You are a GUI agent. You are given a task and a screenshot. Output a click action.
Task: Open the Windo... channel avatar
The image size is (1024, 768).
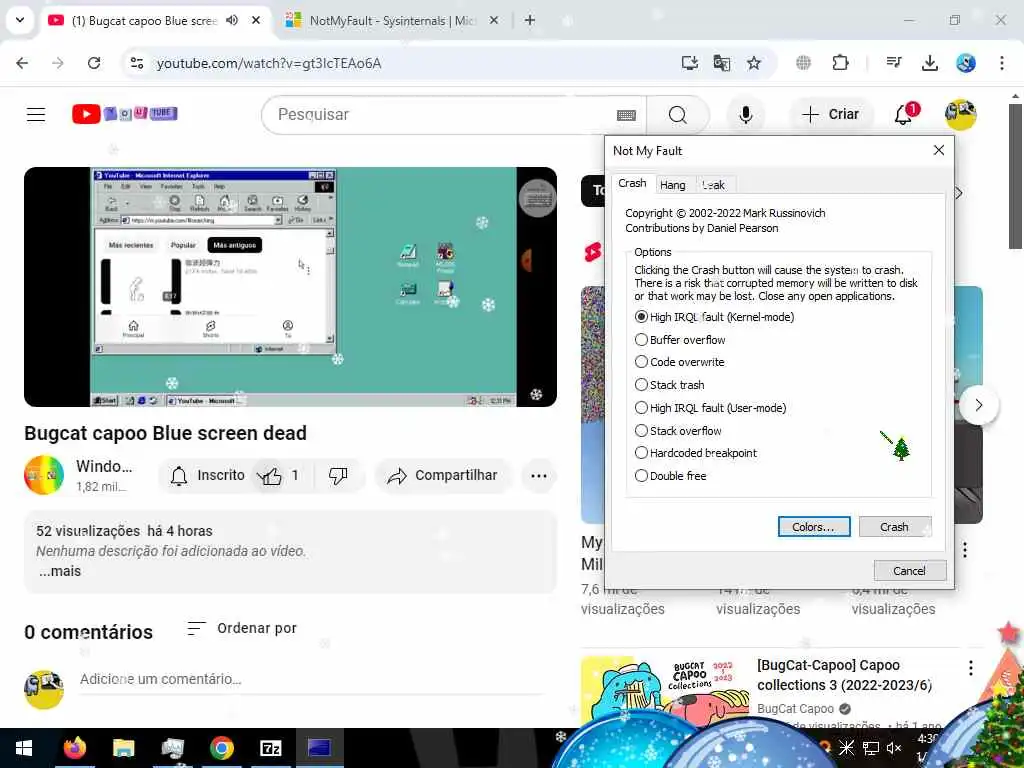(x=44, y=475)
